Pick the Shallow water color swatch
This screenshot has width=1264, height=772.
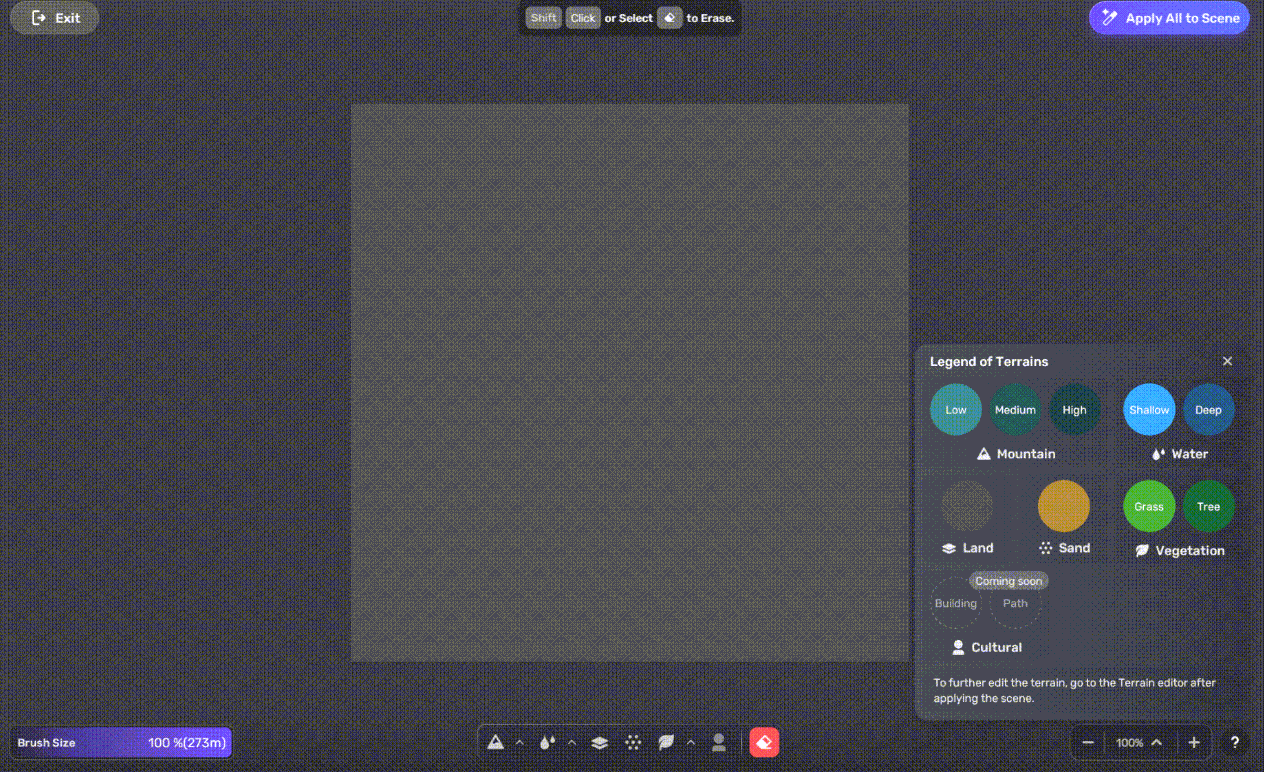1149,410
